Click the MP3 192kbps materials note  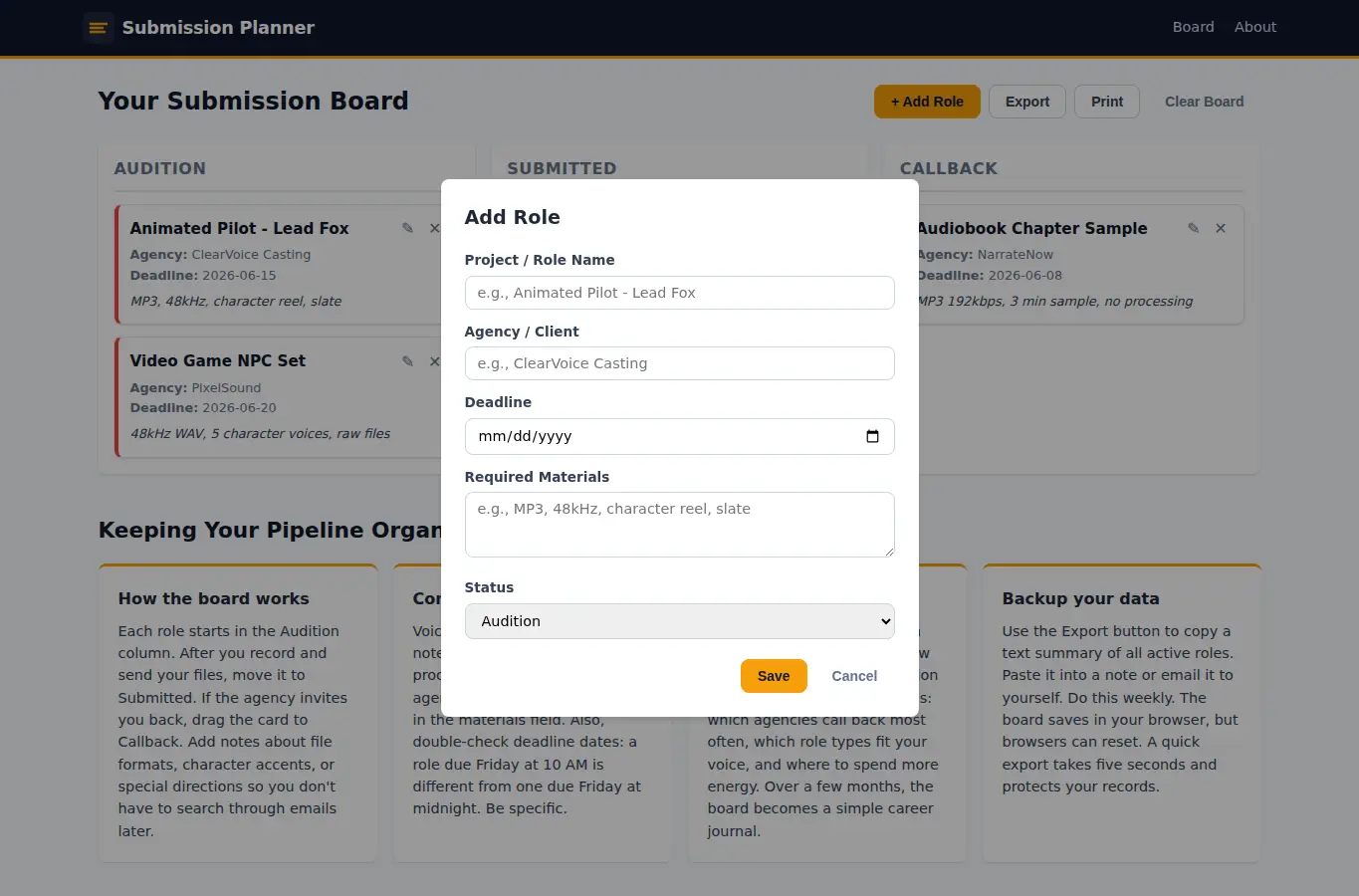point(1054,302)
